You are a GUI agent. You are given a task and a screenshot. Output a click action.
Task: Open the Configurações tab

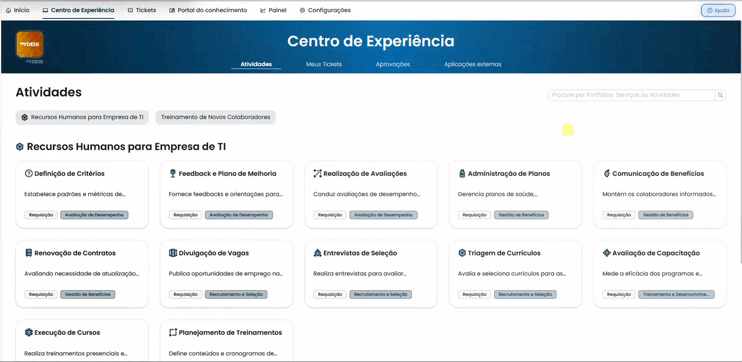click(325, 10)
